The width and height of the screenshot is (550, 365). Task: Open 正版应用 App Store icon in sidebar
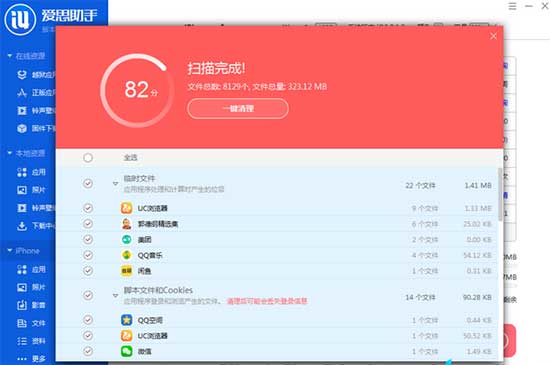[x=22, y=93]
